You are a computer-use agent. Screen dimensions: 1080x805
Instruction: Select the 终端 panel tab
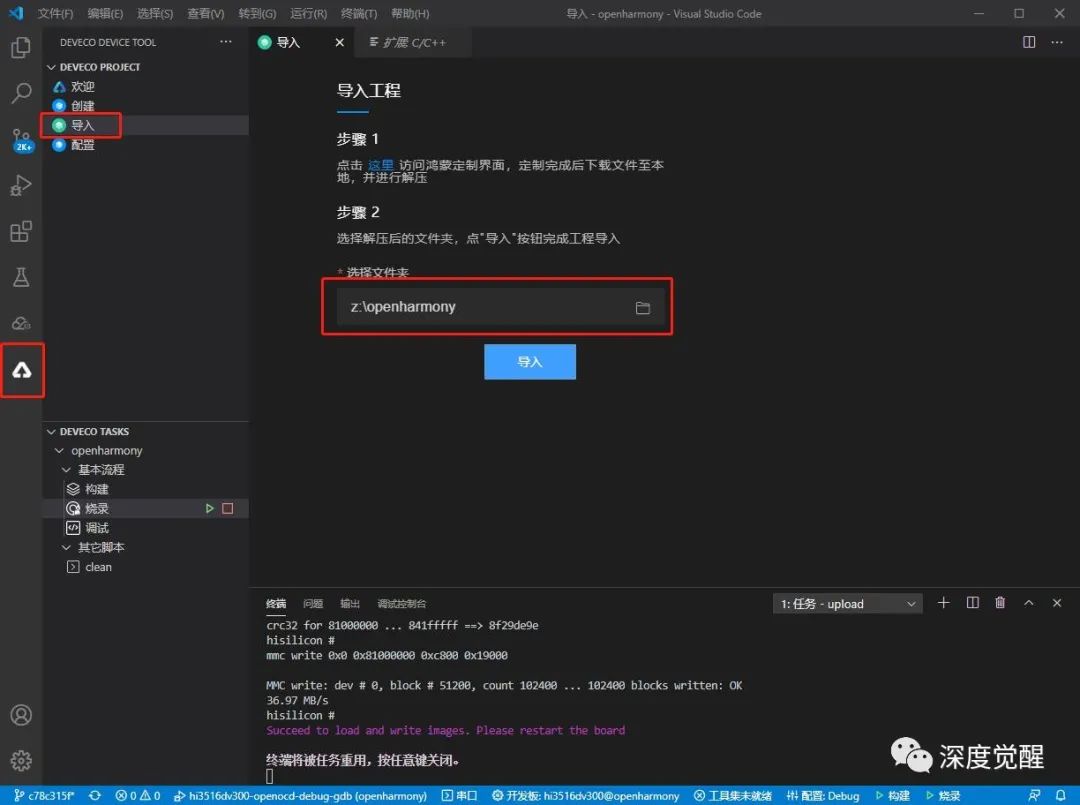276,603
